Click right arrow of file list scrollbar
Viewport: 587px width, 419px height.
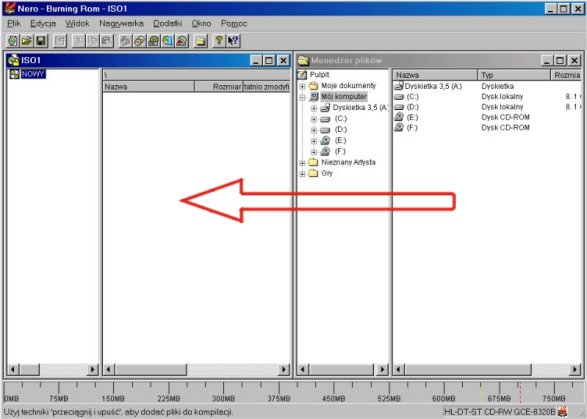tap(575, 370)
